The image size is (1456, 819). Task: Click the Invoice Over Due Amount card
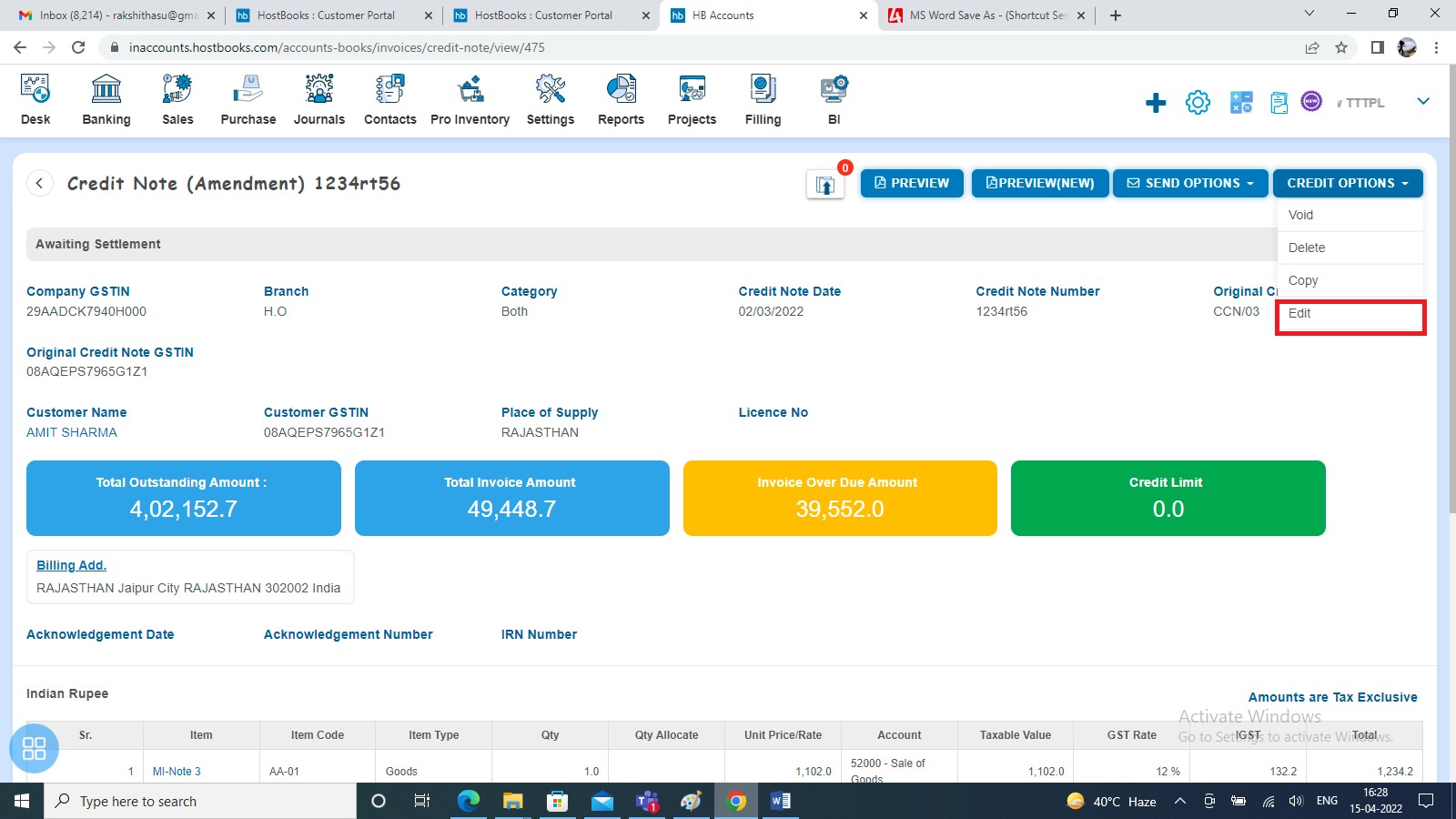[840, 498]
